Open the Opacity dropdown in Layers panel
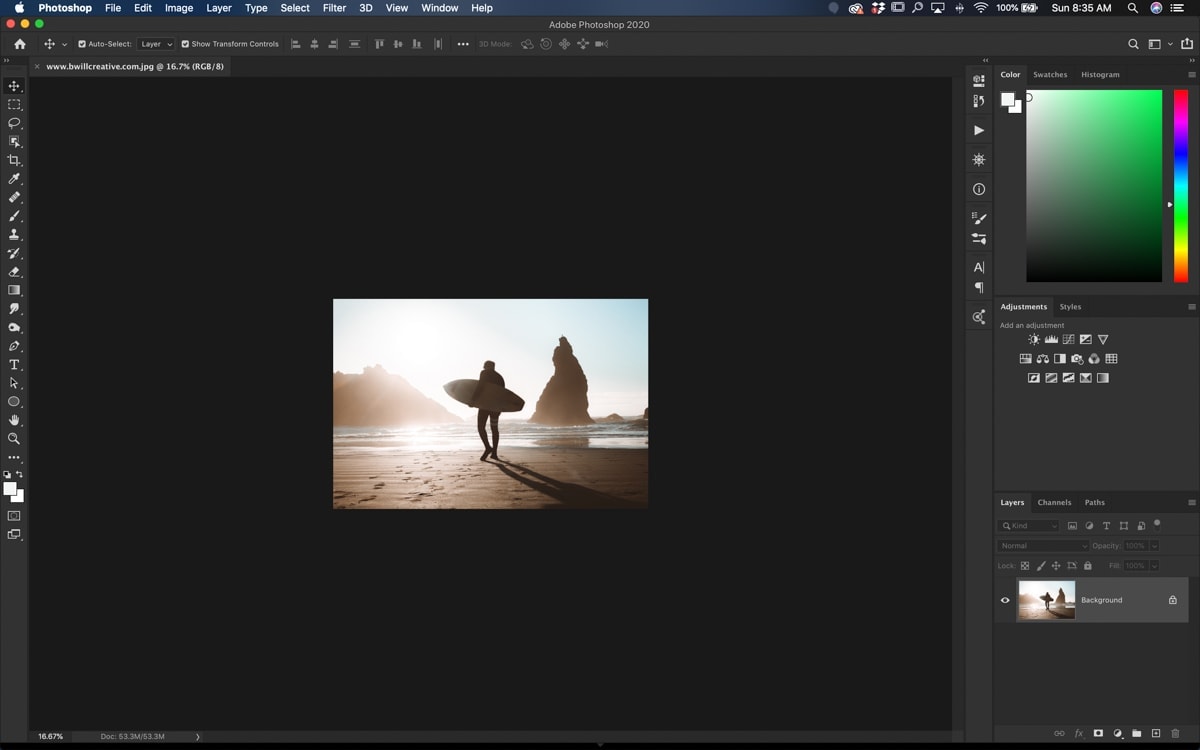Viewport: 1200px width, 750px height. pyautogui.click(x=1154, y=545)
